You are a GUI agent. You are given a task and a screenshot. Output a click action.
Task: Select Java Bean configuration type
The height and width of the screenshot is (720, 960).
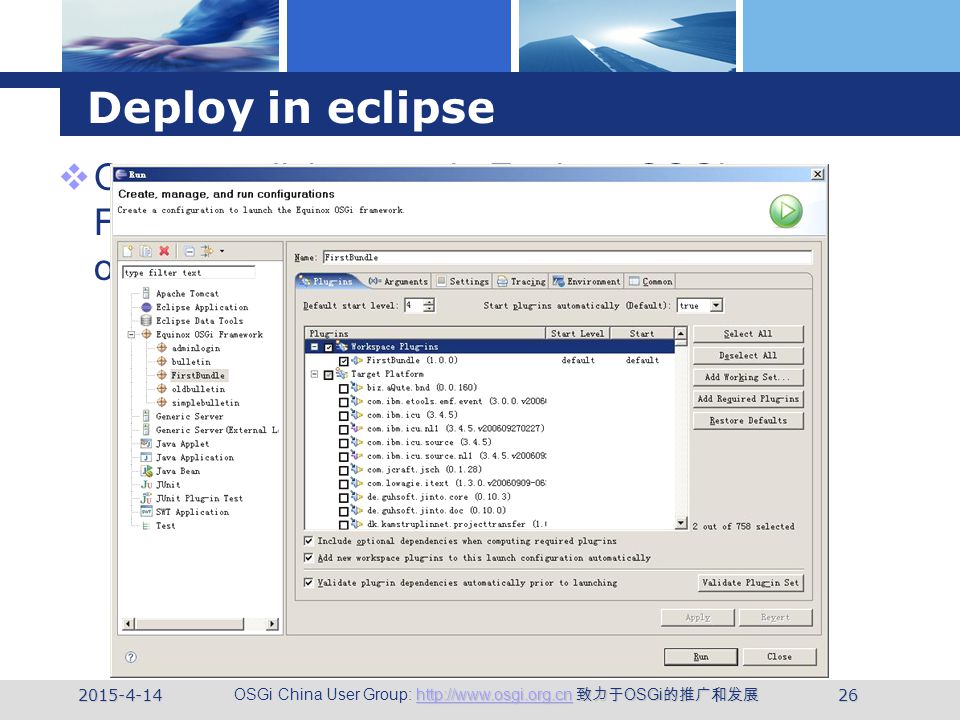[x=178, y=471]
